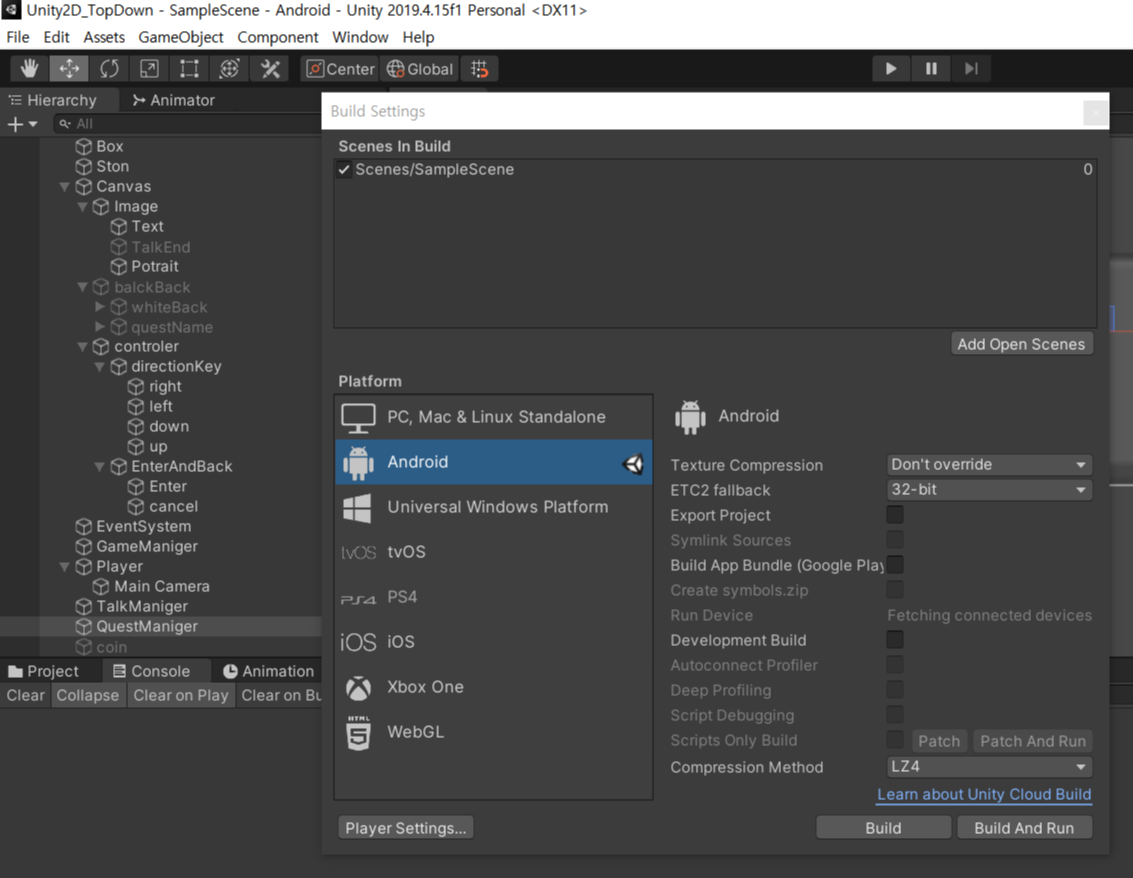Switch to the Animation tab
This screenshot has height=878, width=1133.
coord(268,671)
